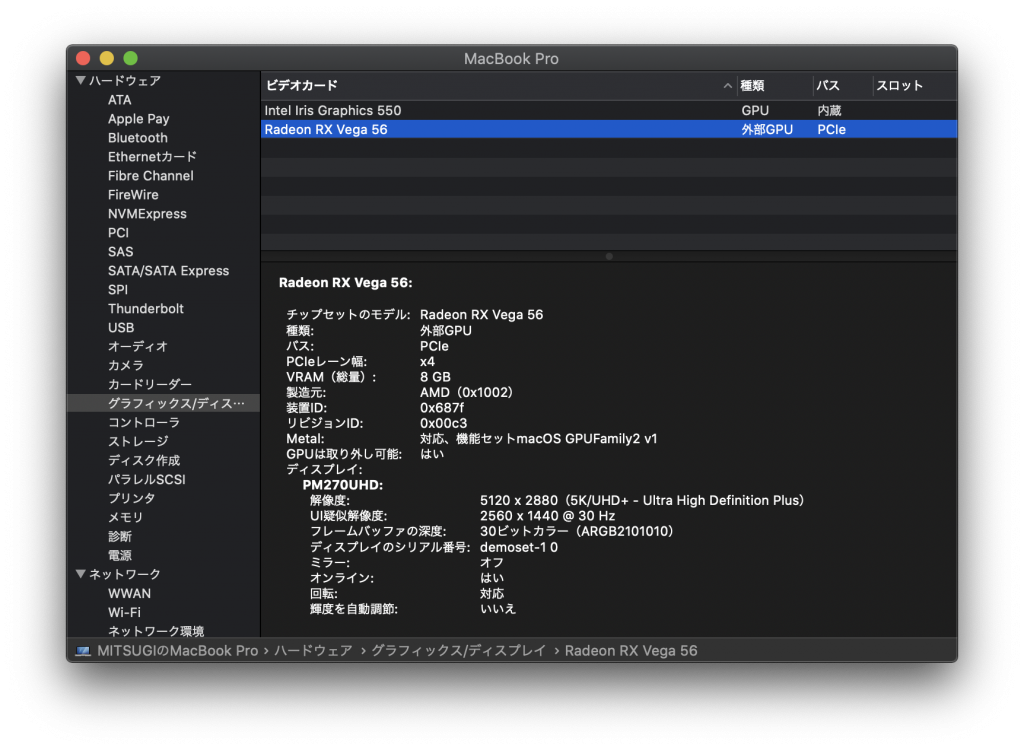The image size is (1024, 750).
Task: Click the sort direction arrow in header
Action: [728, 86]
